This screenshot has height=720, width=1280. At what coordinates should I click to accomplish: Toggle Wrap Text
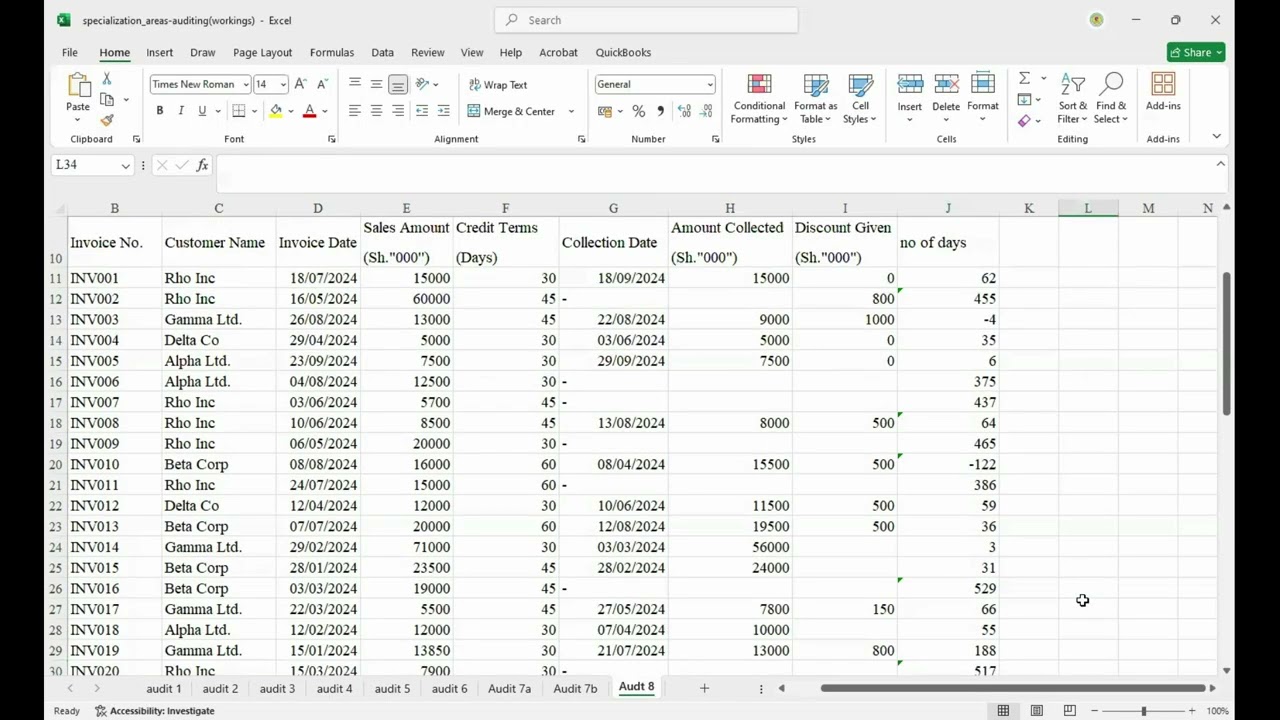pos(498,85)
